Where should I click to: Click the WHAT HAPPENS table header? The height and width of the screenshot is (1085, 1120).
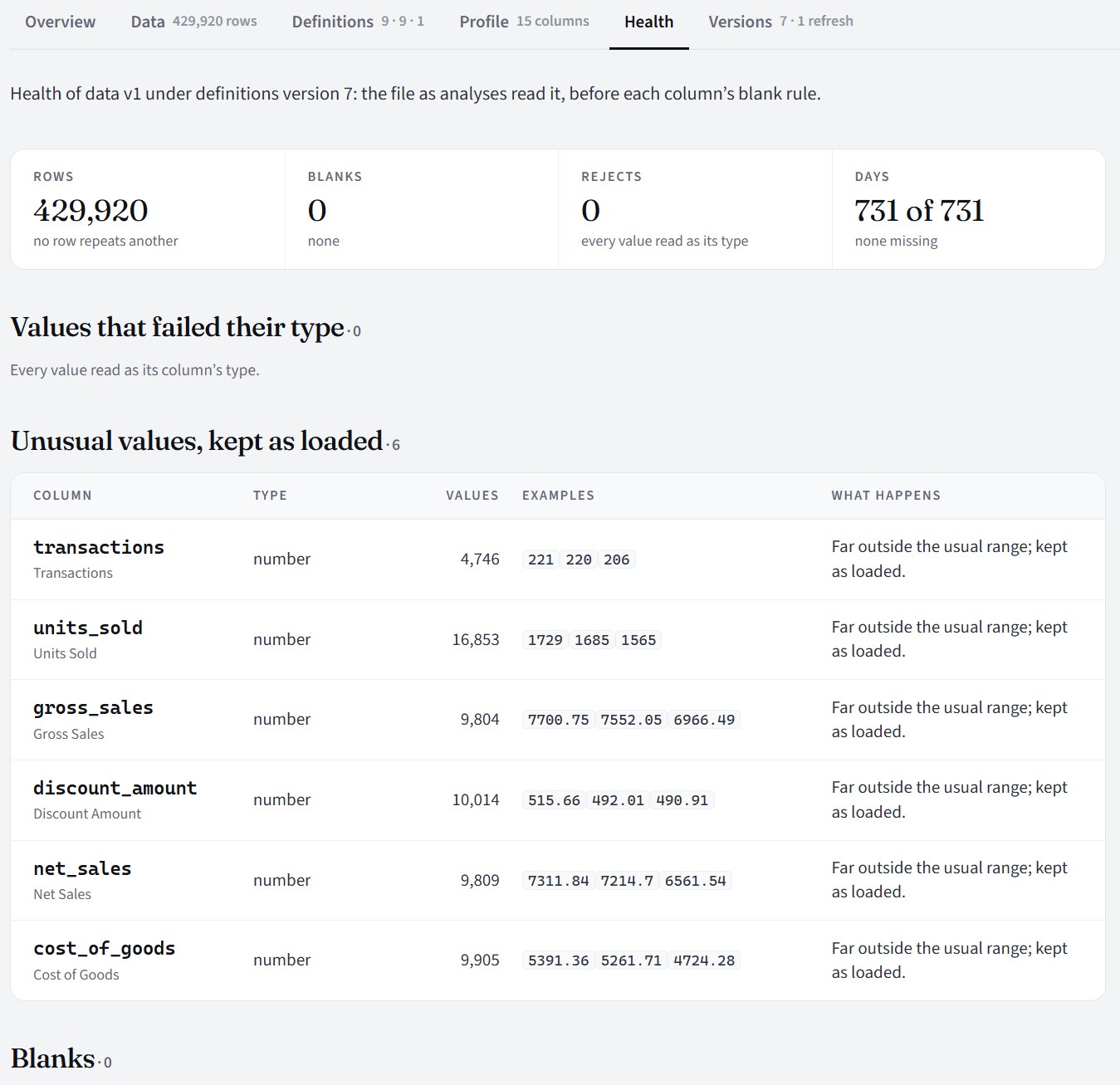(x=886, y=496)
